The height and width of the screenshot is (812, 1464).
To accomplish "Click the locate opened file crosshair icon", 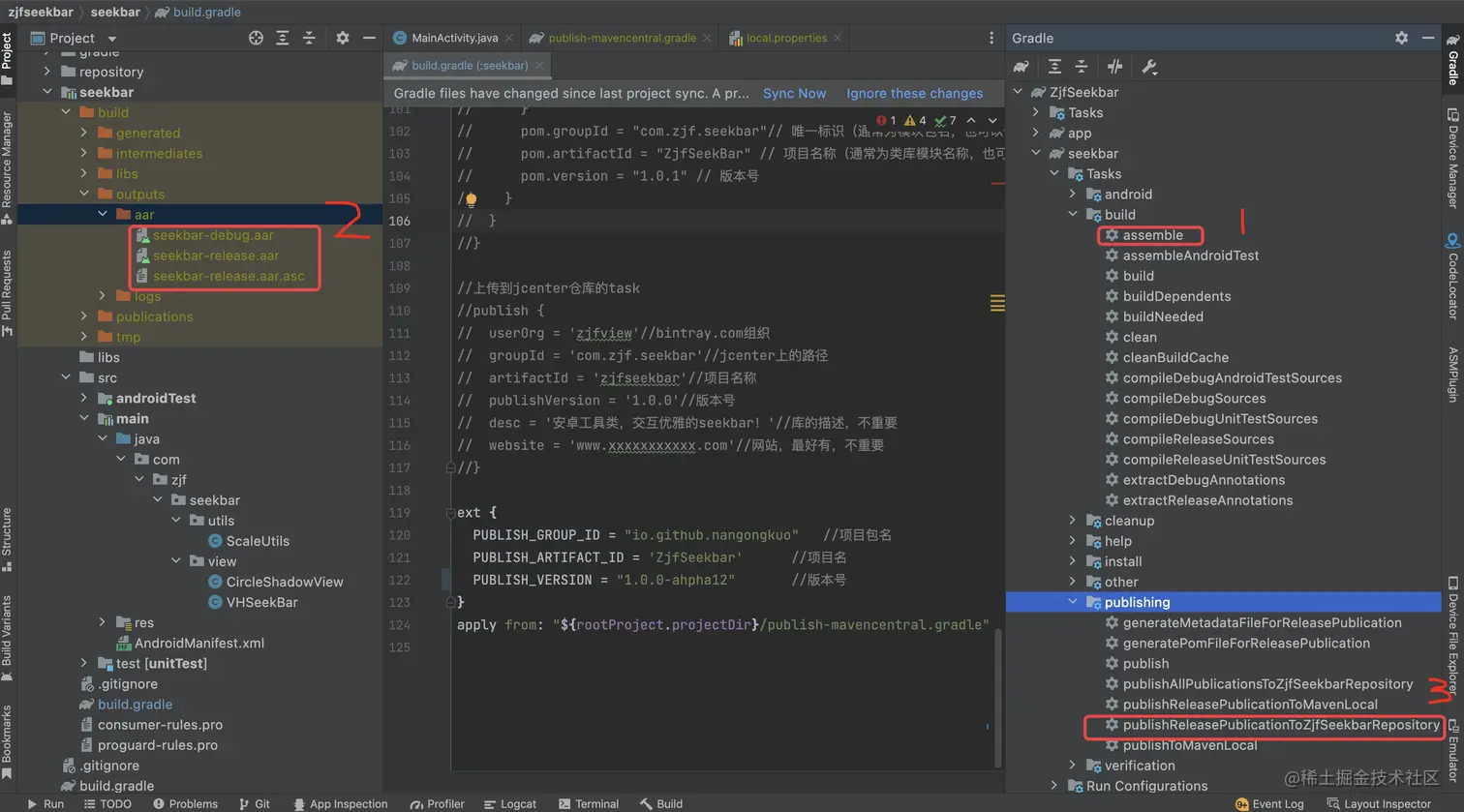I will click(256, 38).
